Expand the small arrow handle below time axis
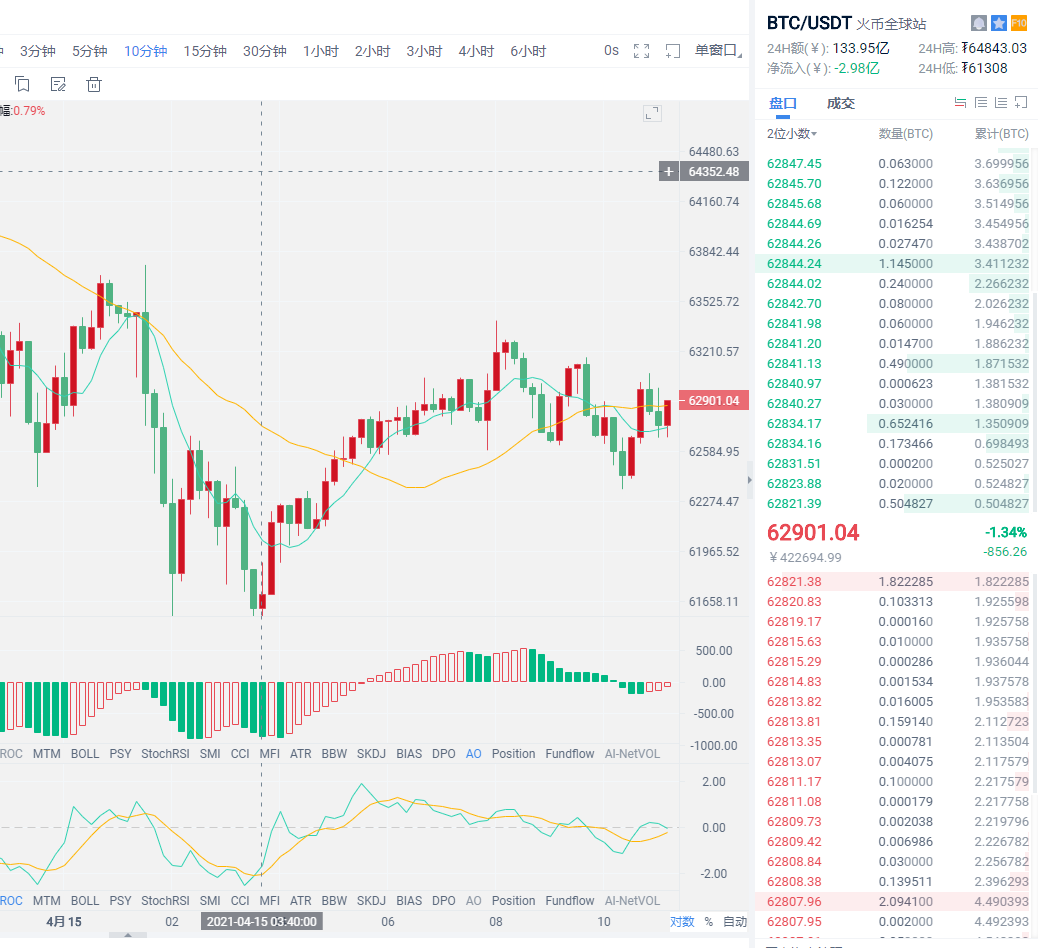The image size is (1038, 948). pyautogui.click(x=127, y=937)
